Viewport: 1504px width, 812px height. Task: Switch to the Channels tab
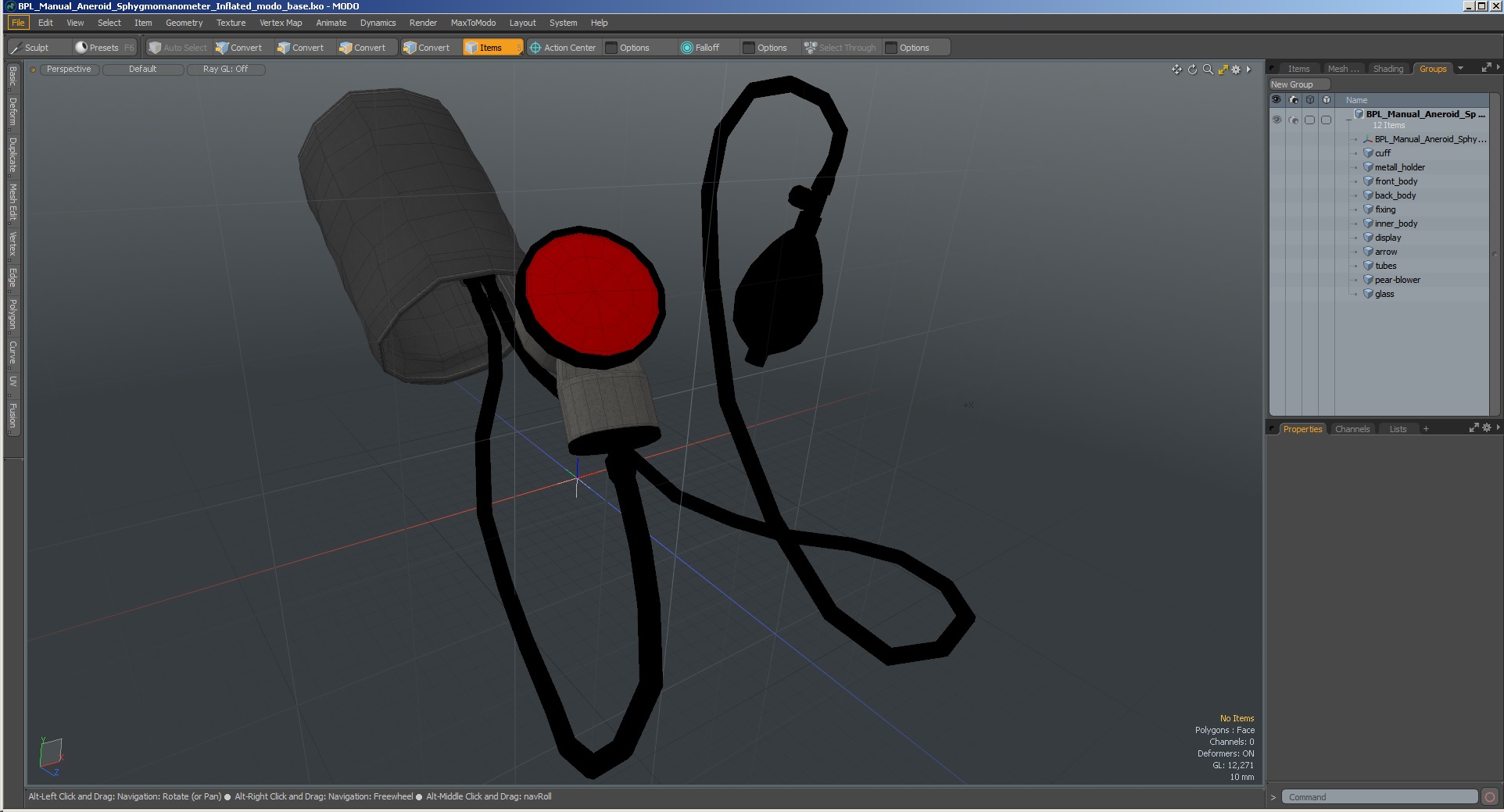1352,429
